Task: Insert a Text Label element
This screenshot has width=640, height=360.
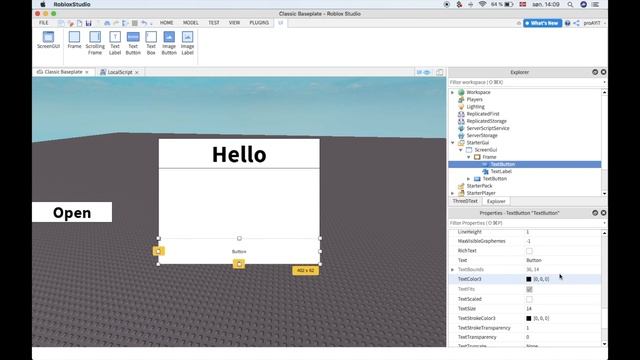Action: [x=115, y=43]
